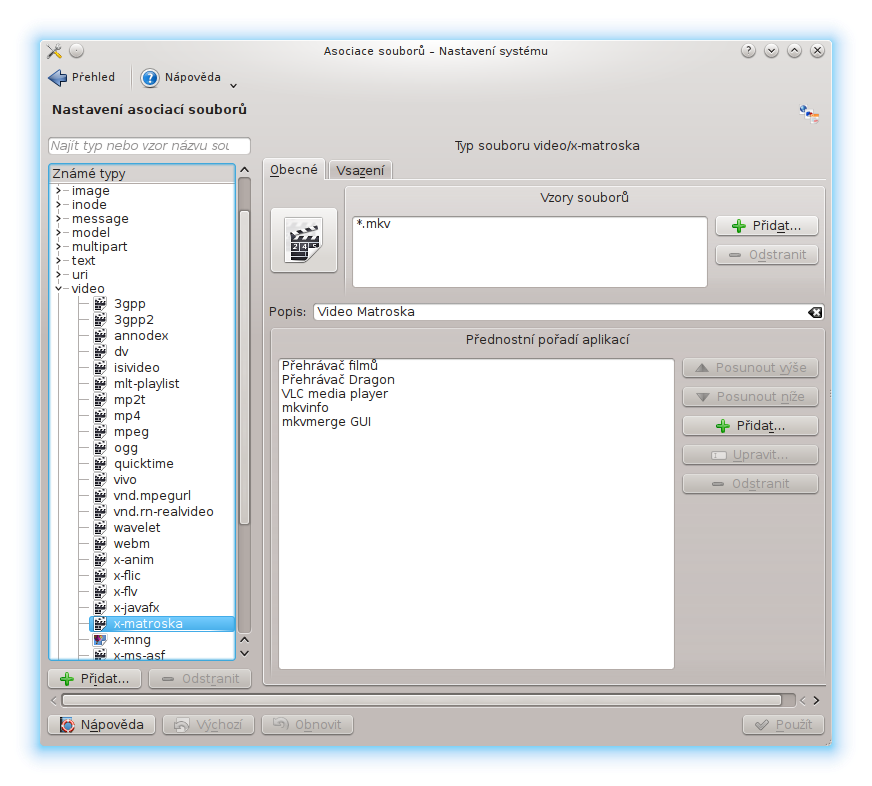Open the Nápověda toolbar dropdown arrow
This screenshot has height=786, width=872.
233,84
